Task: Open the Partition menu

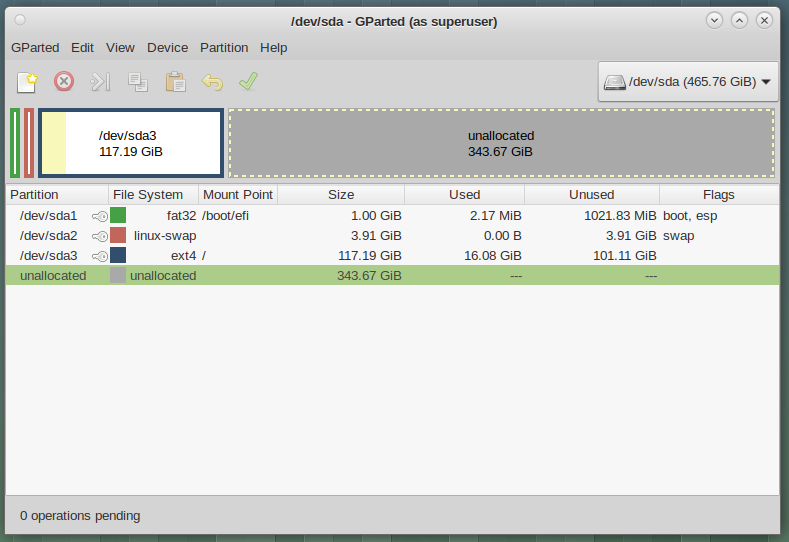Action: coord(224,47)
